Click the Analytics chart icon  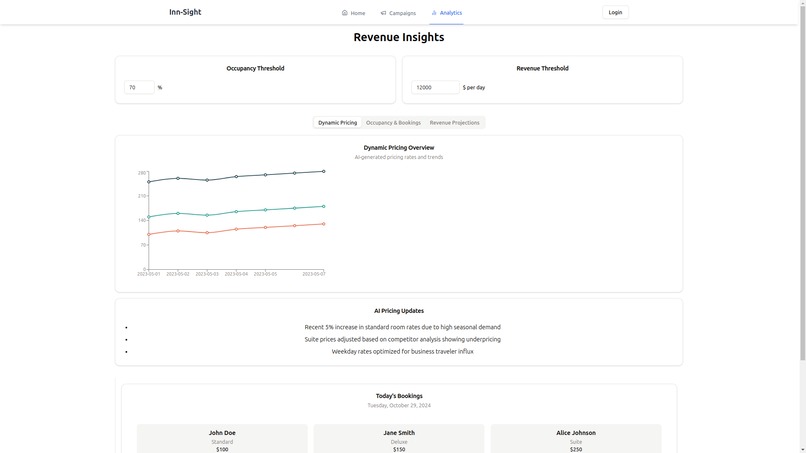[x=434, y=13]
